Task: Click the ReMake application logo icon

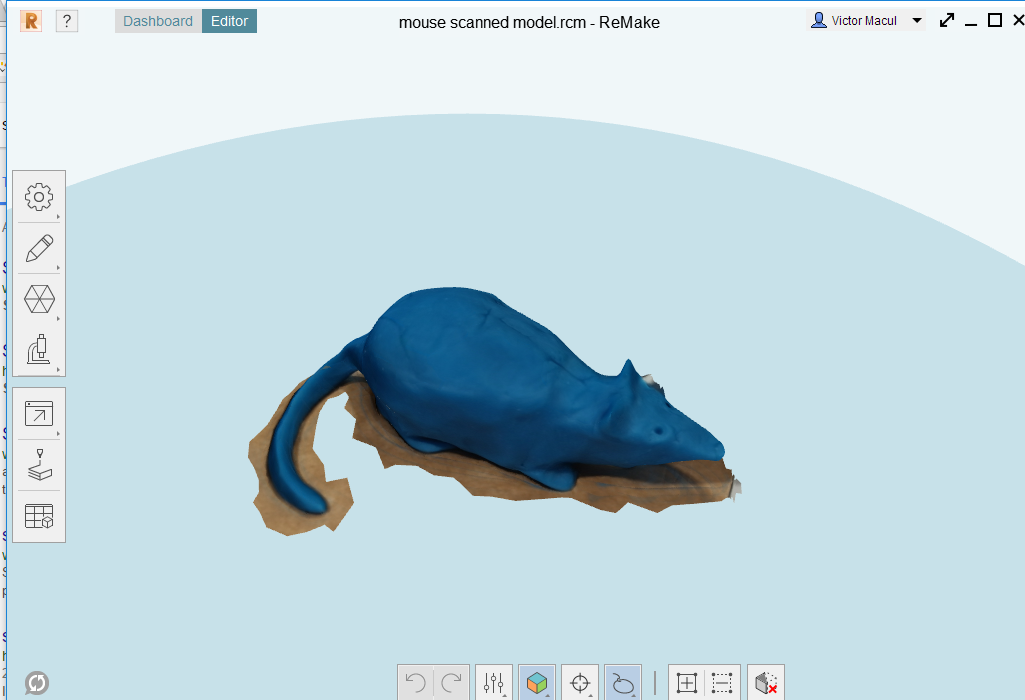Action: click(31, 22)
